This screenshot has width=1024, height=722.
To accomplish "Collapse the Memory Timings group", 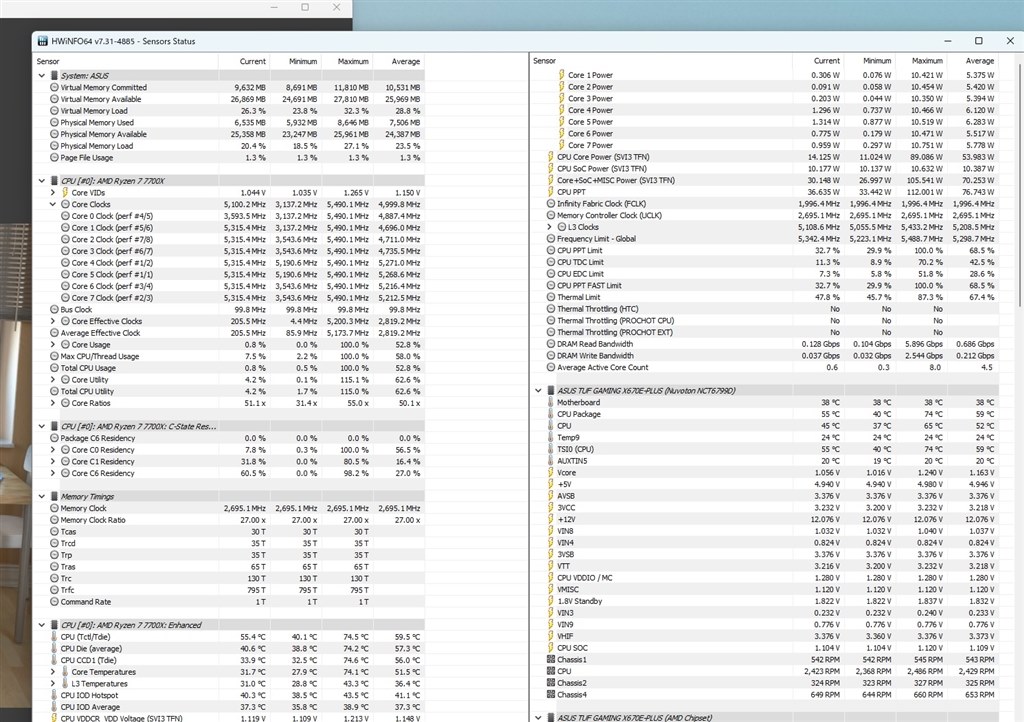I will [x=42, y=497].
